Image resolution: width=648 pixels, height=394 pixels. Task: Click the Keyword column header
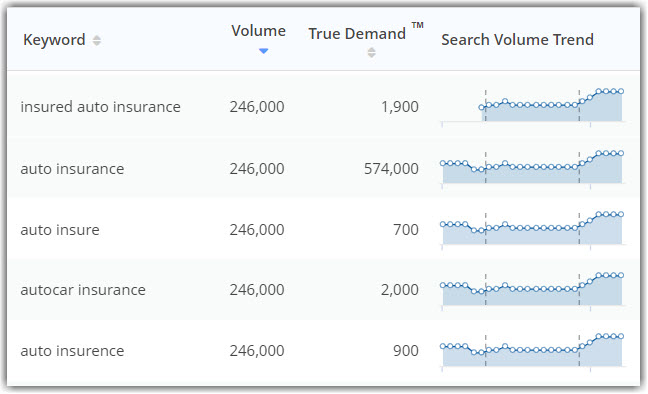pyautogui.click(x=54, y=40)
